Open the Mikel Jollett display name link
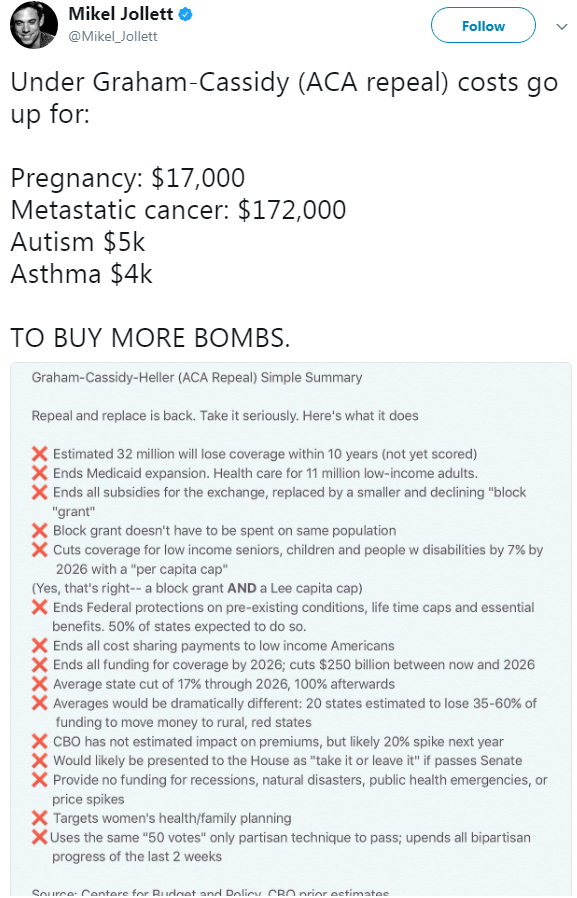 pyautogui.click(x=121, y=14)
